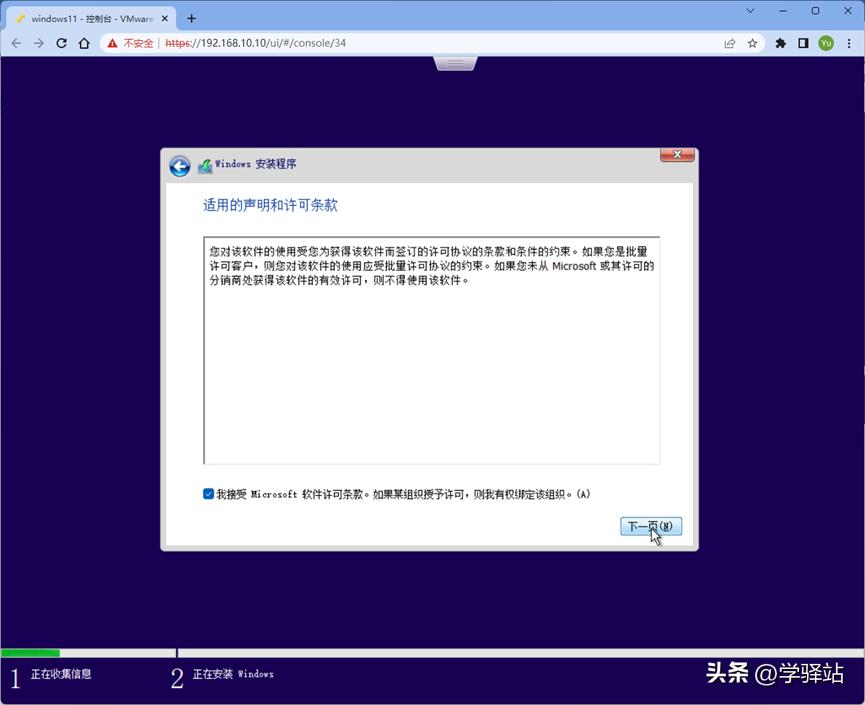
Task: Click the 下一页(N) button to continue installation
Action: click(650, 526)
